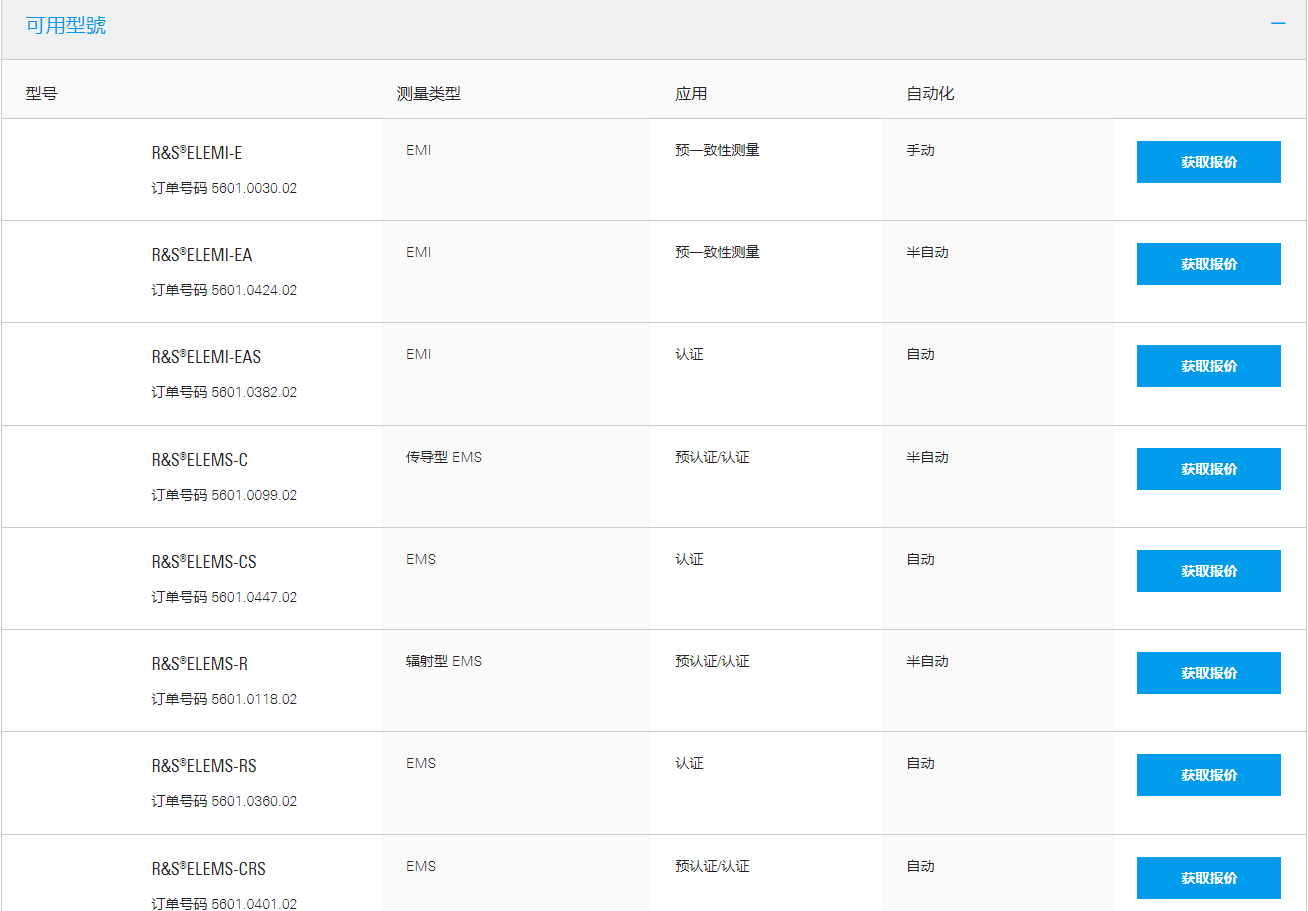Get quote for R&S ELEMI-EA
The height and width of the screenshot is (911, 1308).
point(1208,264)
